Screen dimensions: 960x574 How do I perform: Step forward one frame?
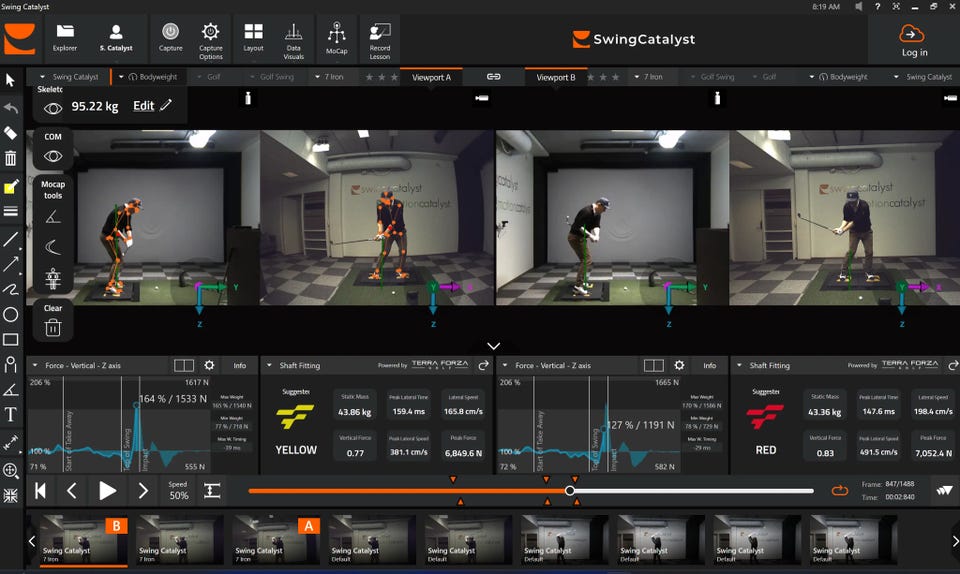click(143, 490)
